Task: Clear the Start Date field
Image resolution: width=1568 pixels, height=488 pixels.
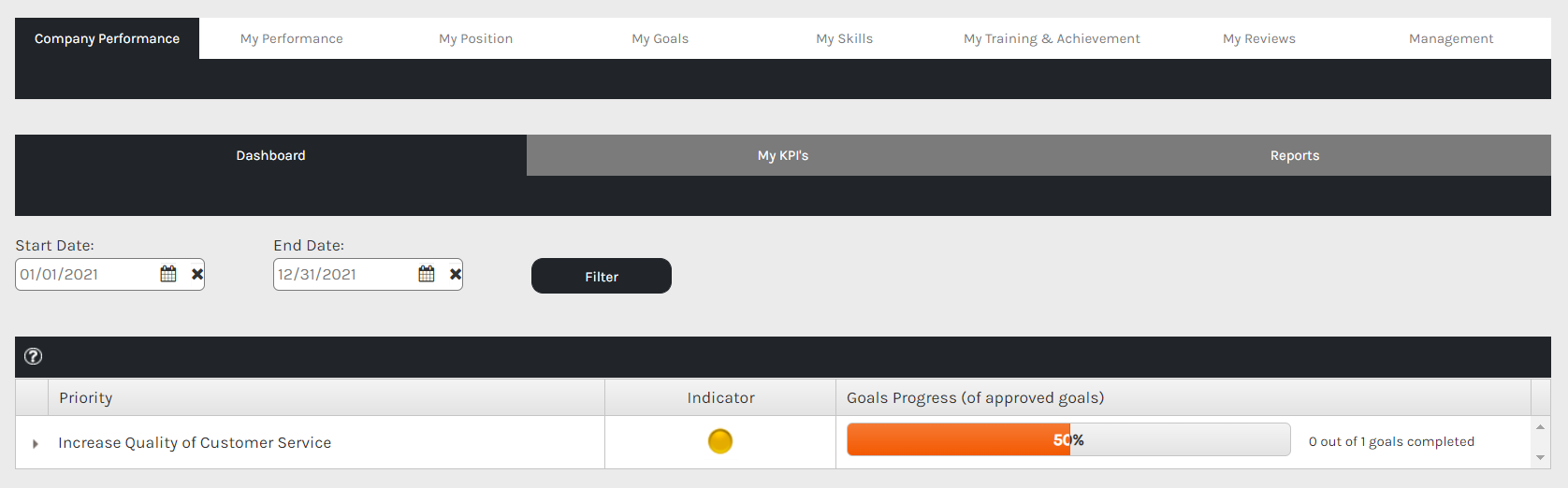Action: coord(197,274)
